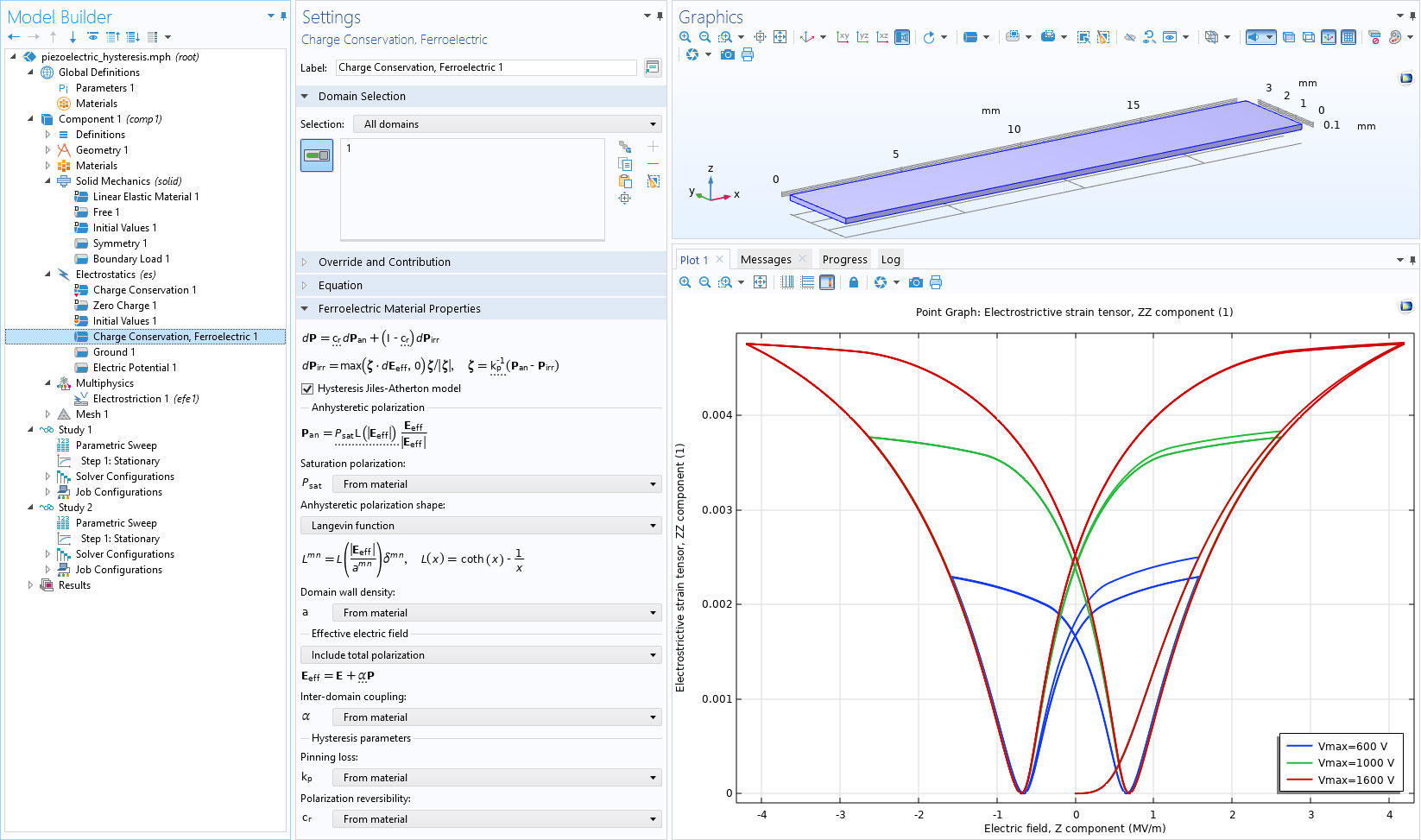Expand the Override and Contribution section
The image size is (1421, 840).
pyautogui.click(x=384, y=262)
